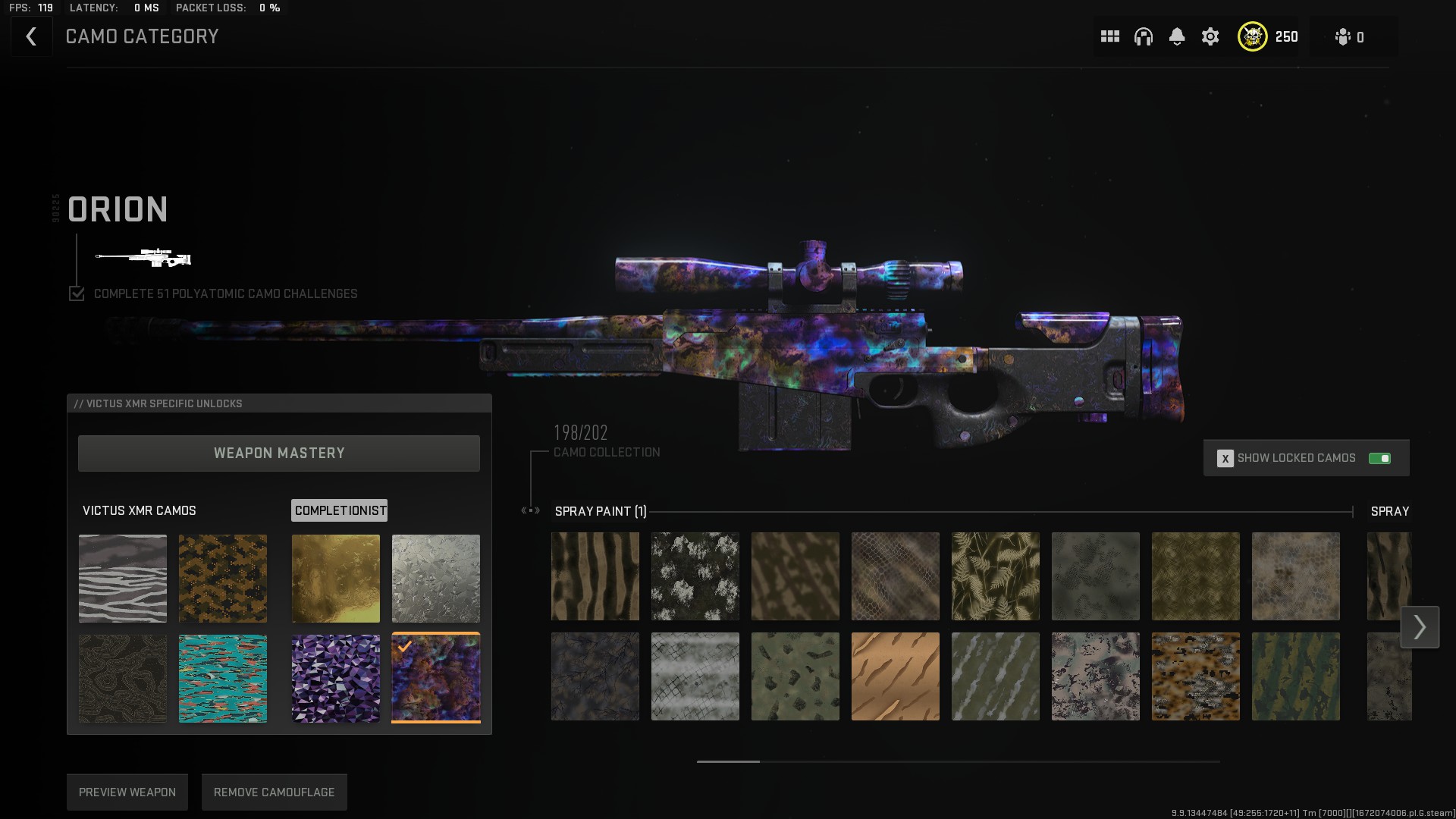Click the Preview Weapon button
This screenshot has width=1456, height=819.
click(127, 792)
